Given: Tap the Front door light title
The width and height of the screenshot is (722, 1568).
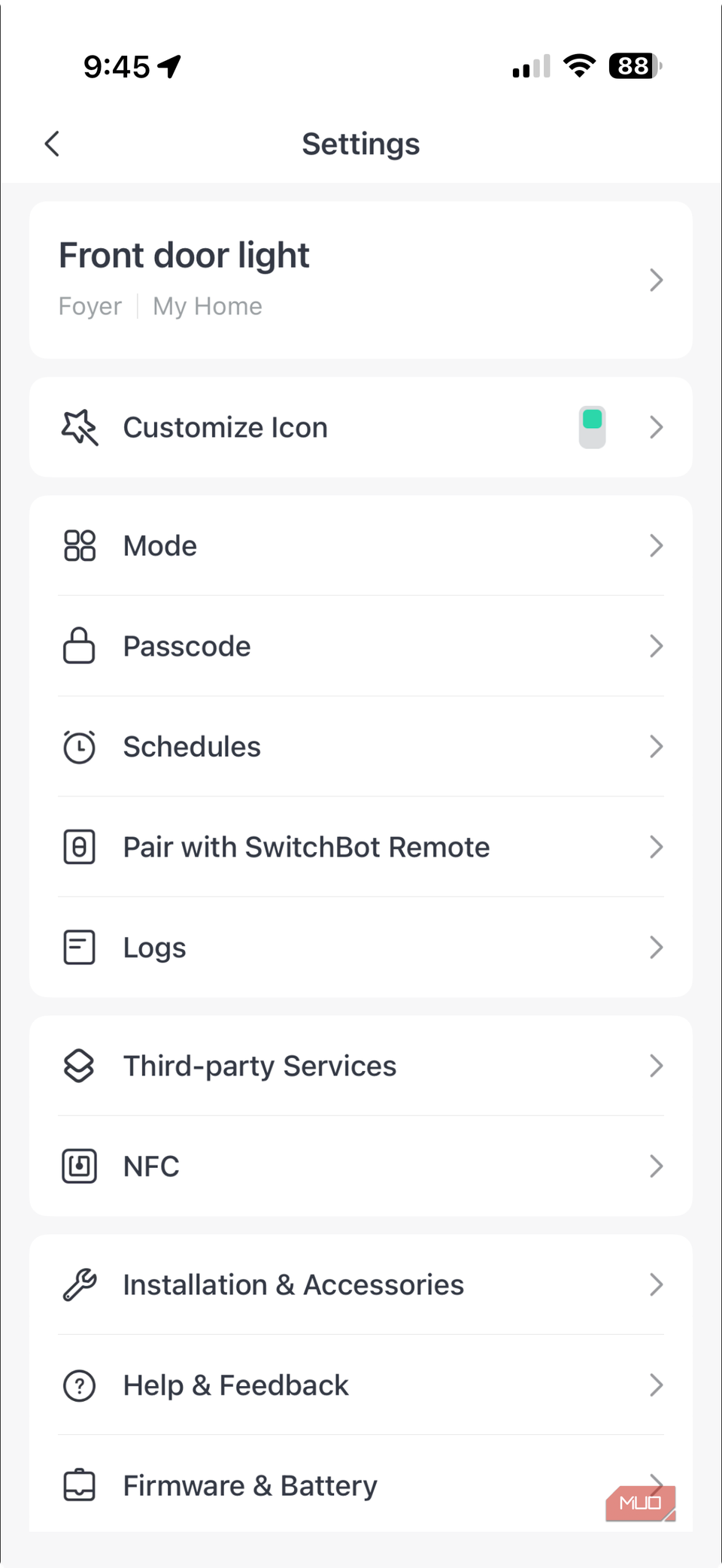Looking at the screenshot, I should tap(184, 256).
